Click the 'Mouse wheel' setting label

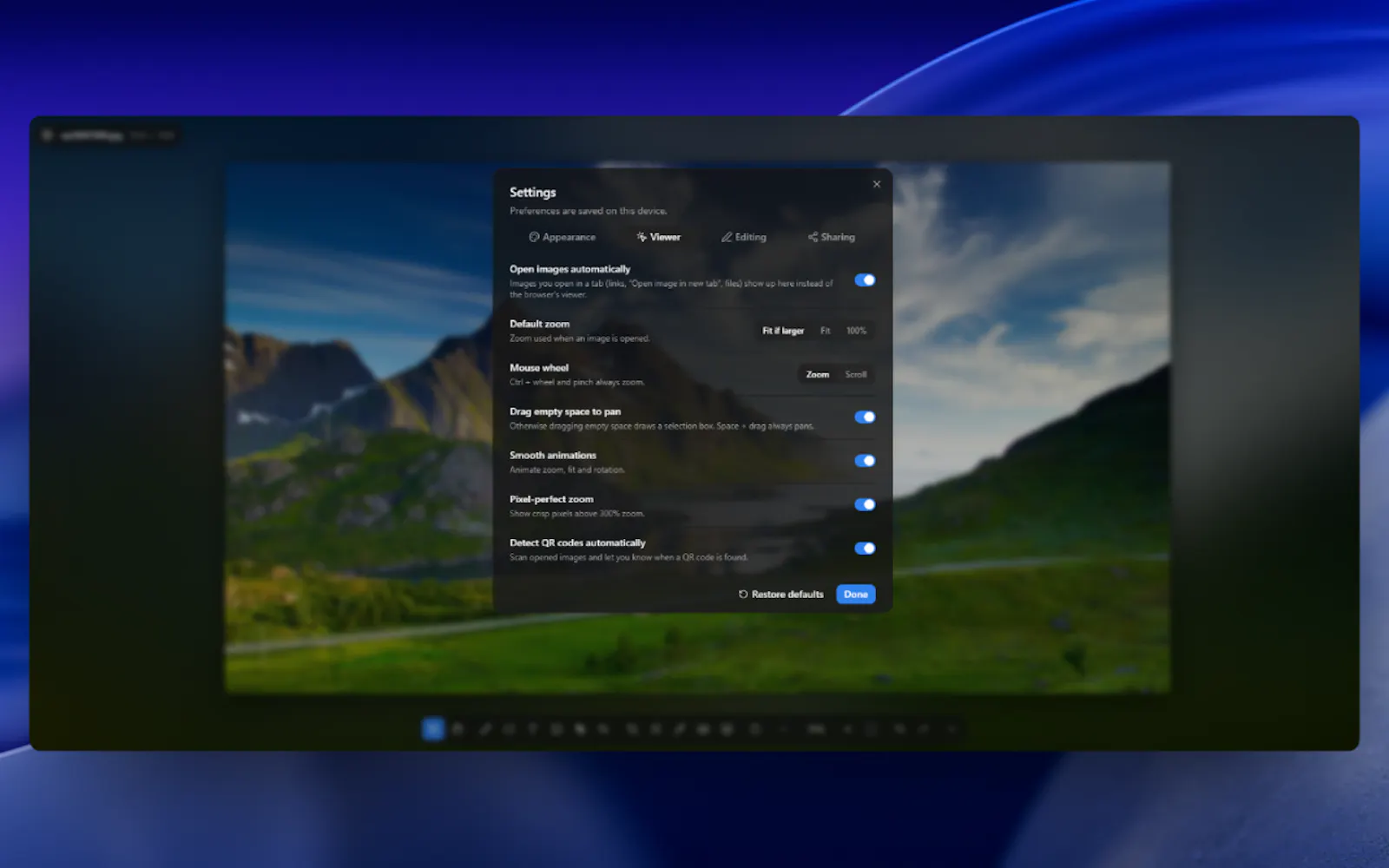tap(539, 368)
